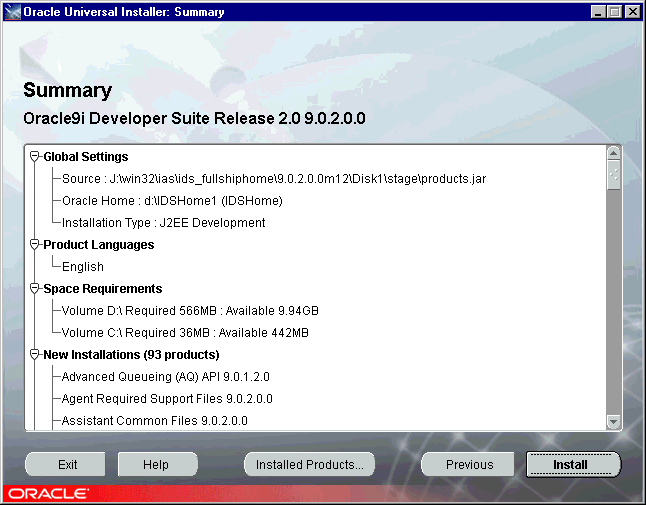
Task: Select Advanced Queueing (AQ) API 9.0.1.2.0
Action: tap(166, 377)
